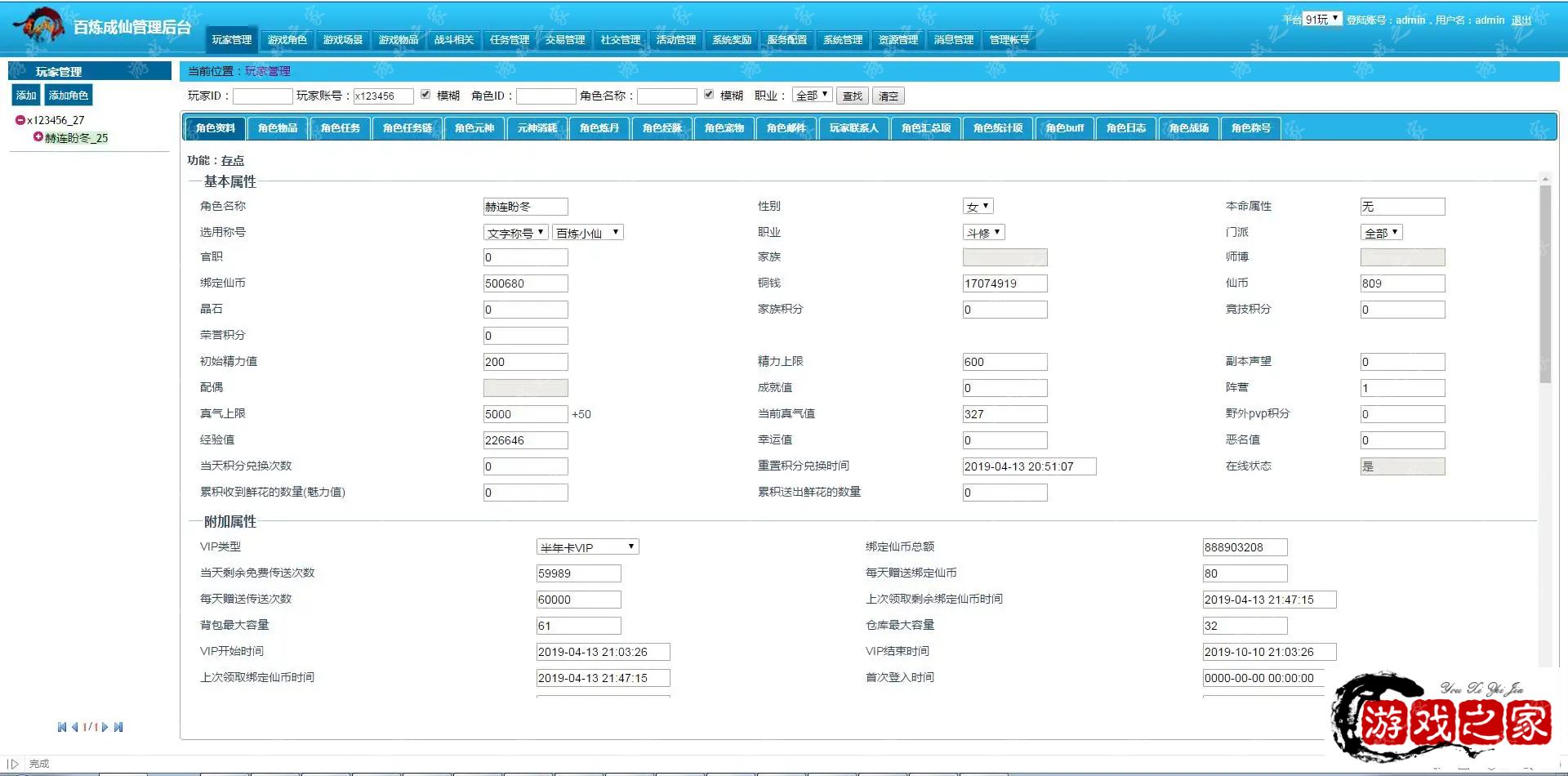Click the status bar play icon
1568x776 pixels.
(13, 764)
